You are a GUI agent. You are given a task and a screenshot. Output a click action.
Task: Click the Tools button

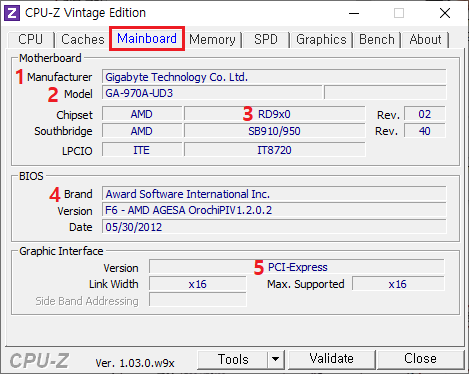233,359
